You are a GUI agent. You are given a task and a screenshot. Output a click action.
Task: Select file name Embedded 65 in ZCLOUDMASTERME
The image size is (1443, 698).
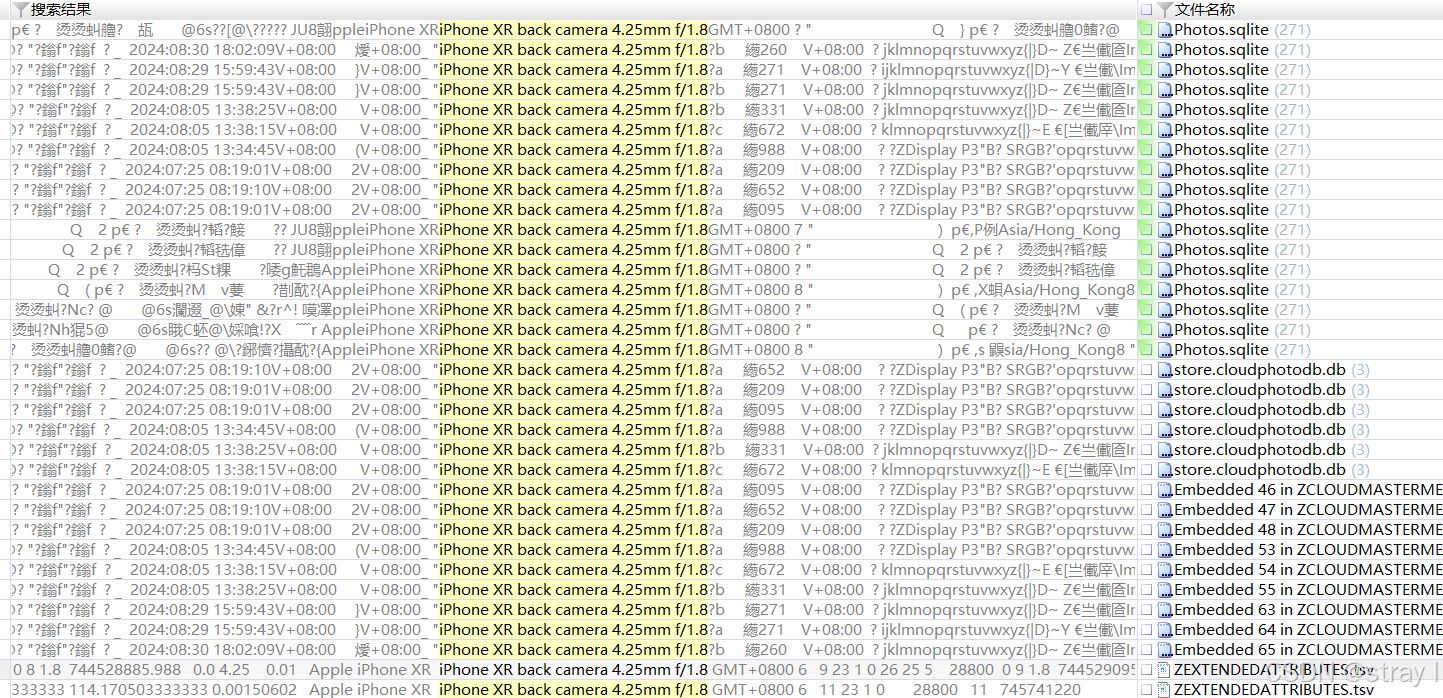tap(1308, 650)
